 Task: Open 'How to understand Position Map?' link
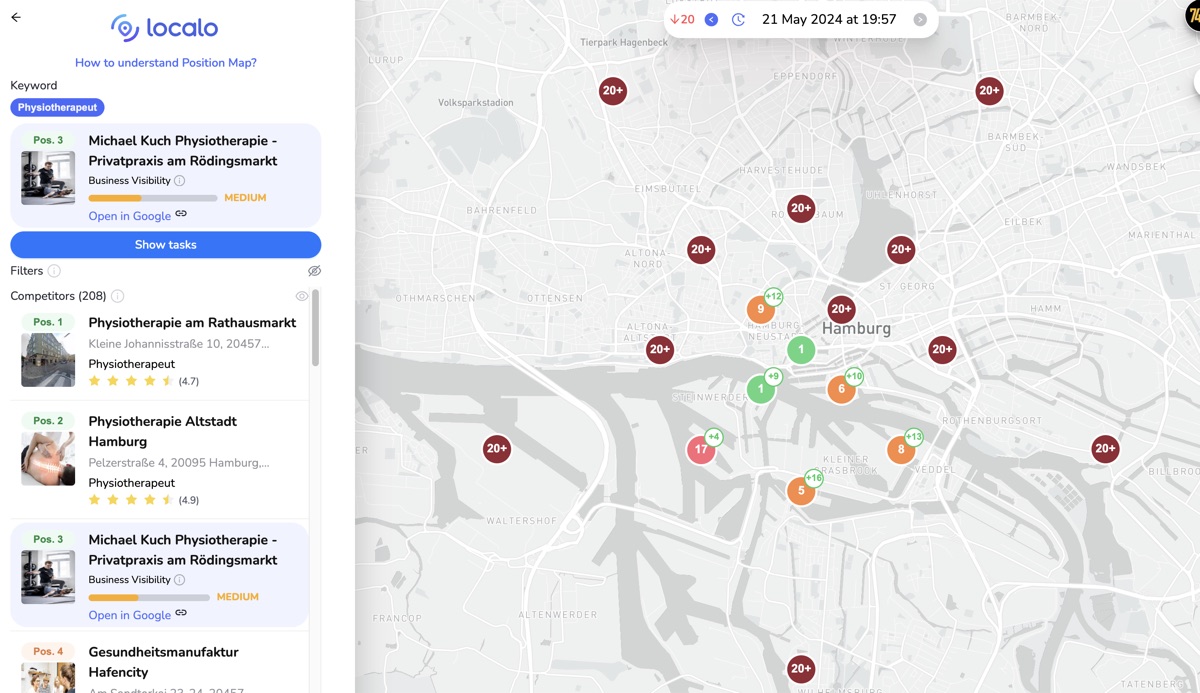(166, 62)
